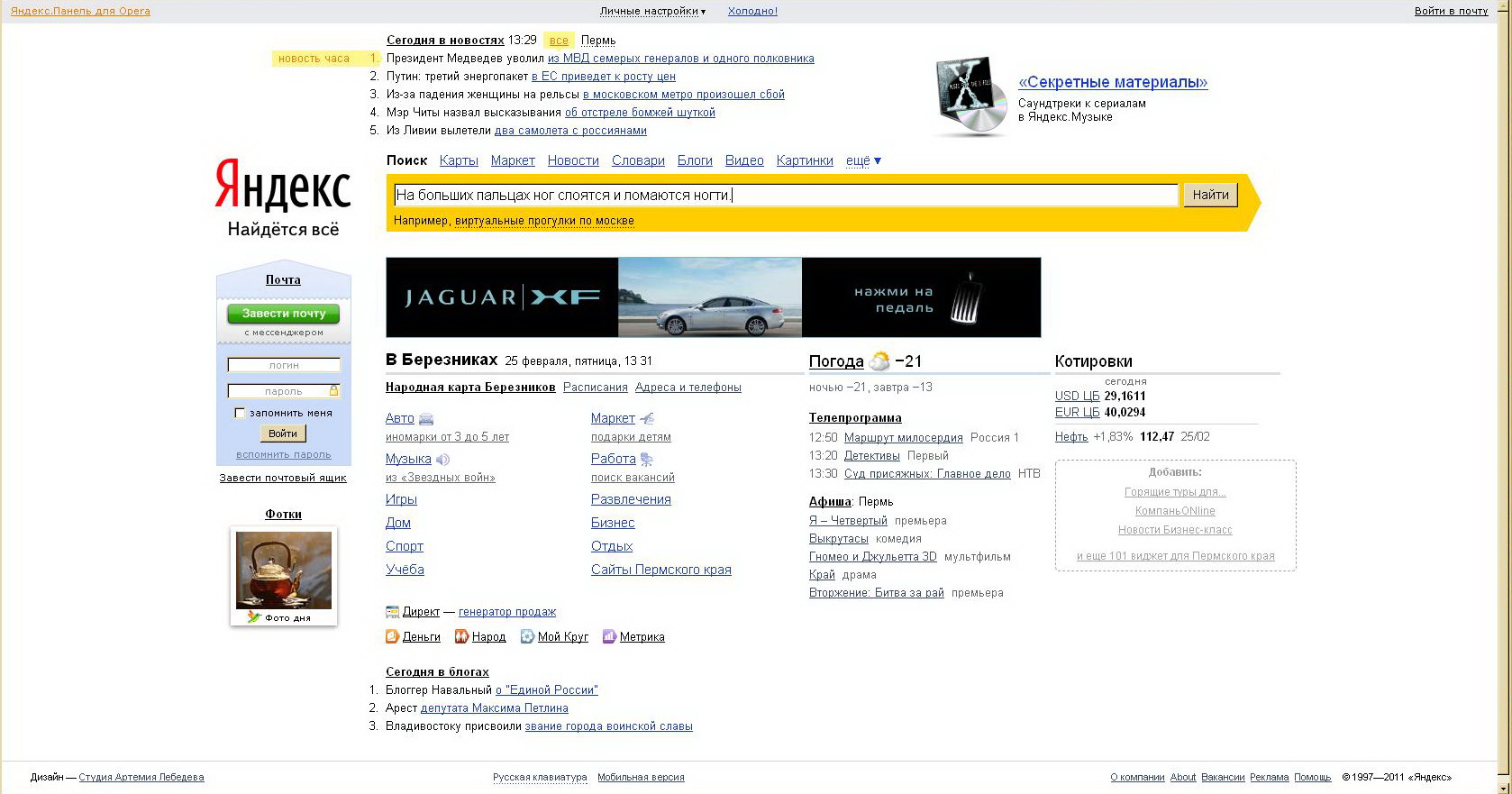Open the teapot photo of the day
The height and width of the screenshot is (794, 1512).
284,570
